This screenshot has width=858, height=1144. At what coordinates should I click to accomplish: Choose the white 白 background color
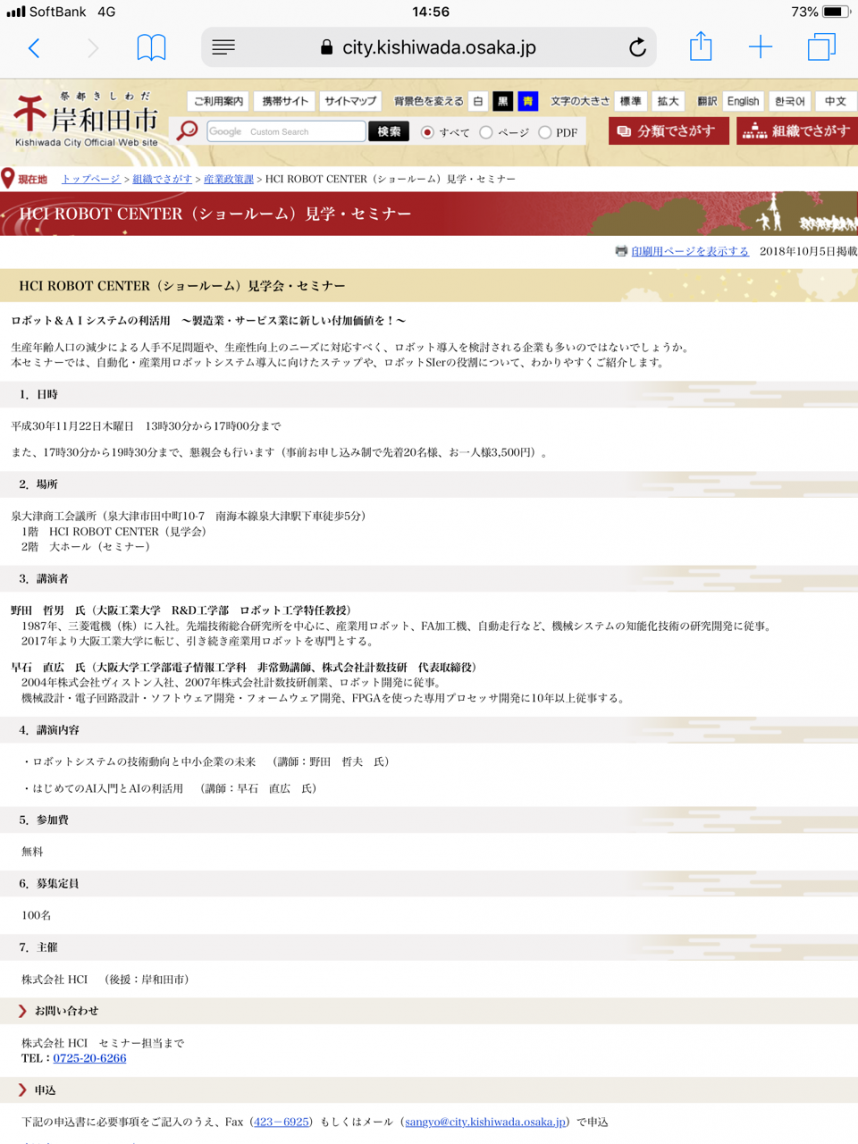coord(478,101)
